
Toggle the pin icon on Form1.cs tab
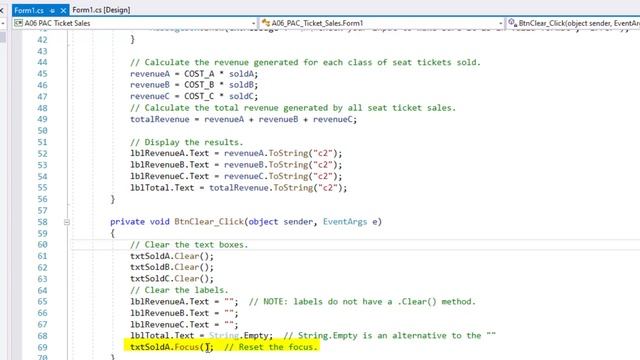[x=52, y=11]
